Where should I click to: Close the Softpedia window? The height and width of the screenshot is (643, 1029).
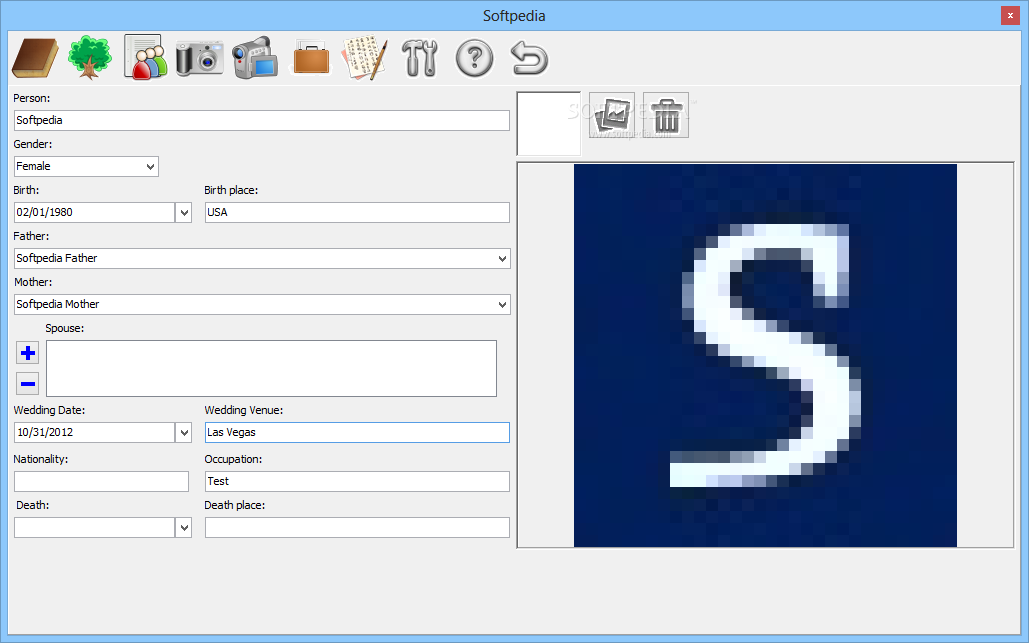(x=1010, y=15)
